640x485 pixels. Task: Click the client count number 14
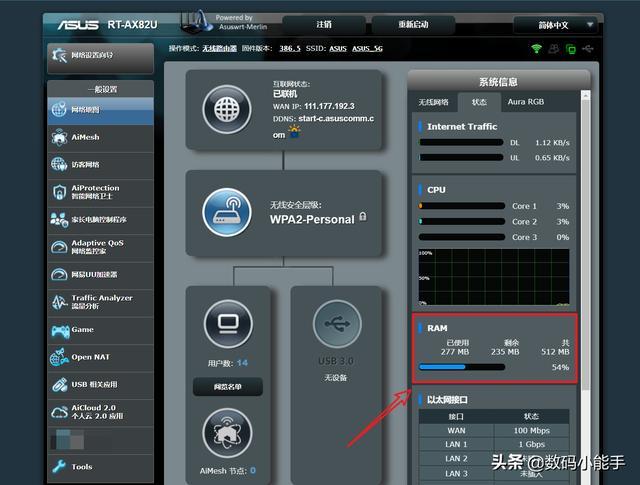(242, 363)
